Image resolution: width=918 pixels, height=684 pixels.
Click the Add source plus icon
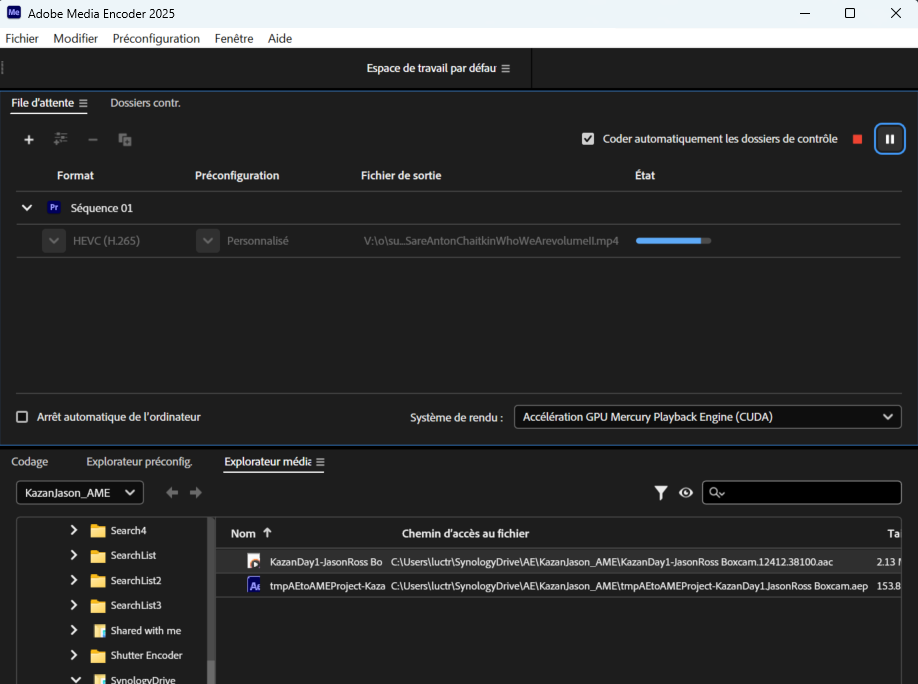(29, 139)
